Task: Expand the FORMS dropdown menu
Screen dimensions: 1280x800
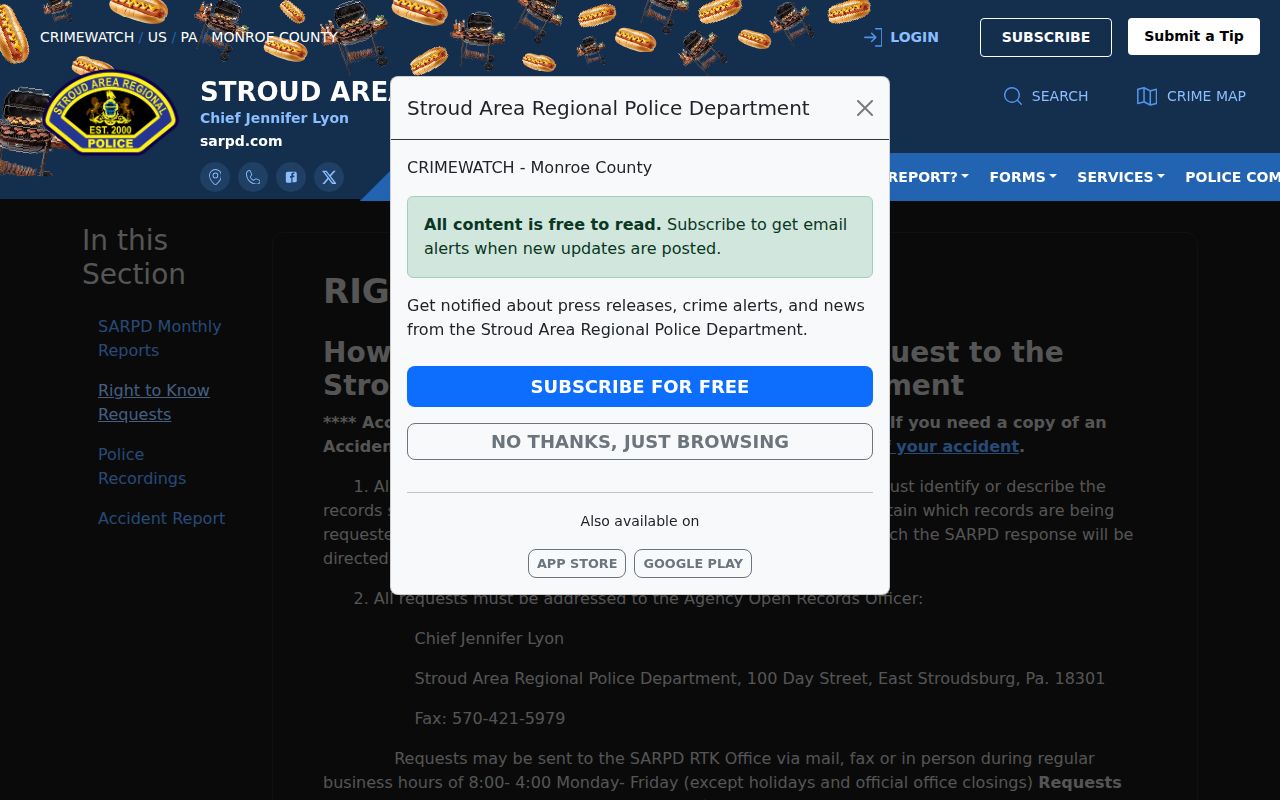Action: click(1023, 177)
